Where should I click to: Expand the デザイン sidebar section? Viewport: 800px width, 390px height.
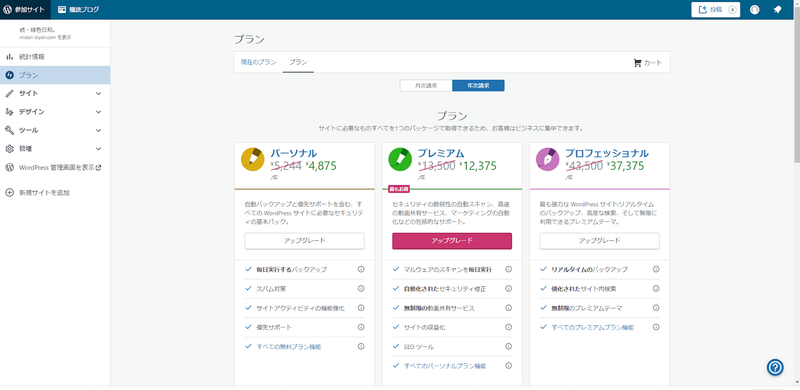click(x=98, y=112)
